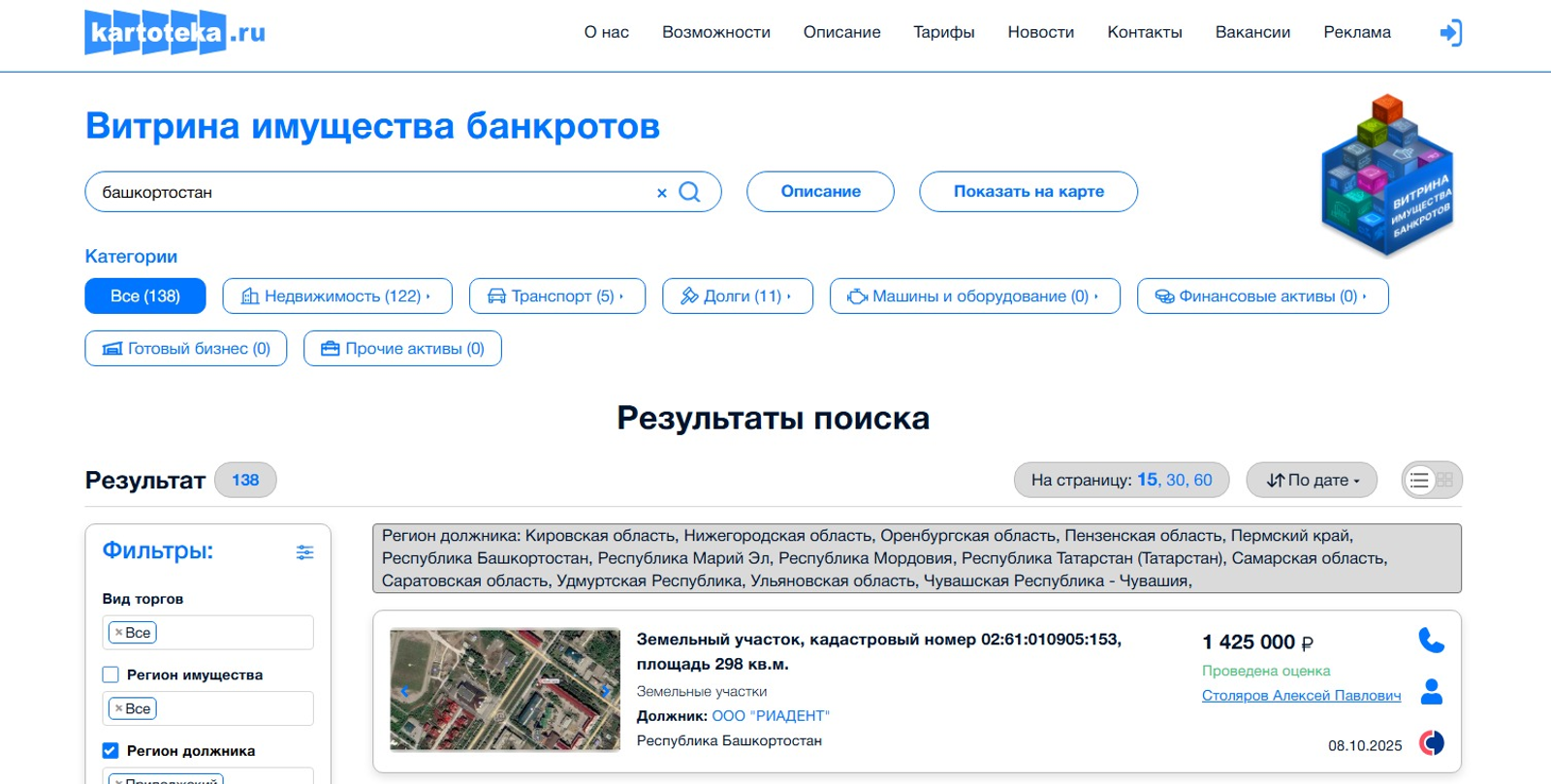Click the login arrow icon in header

coord(1450,33)
